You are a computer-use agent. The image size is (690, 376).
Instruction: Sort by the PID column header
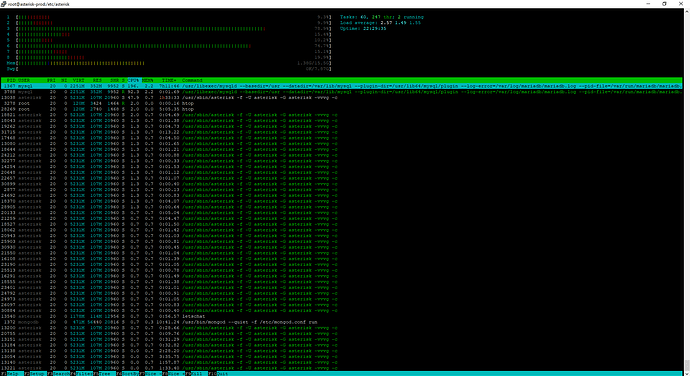tap(11, 80)
